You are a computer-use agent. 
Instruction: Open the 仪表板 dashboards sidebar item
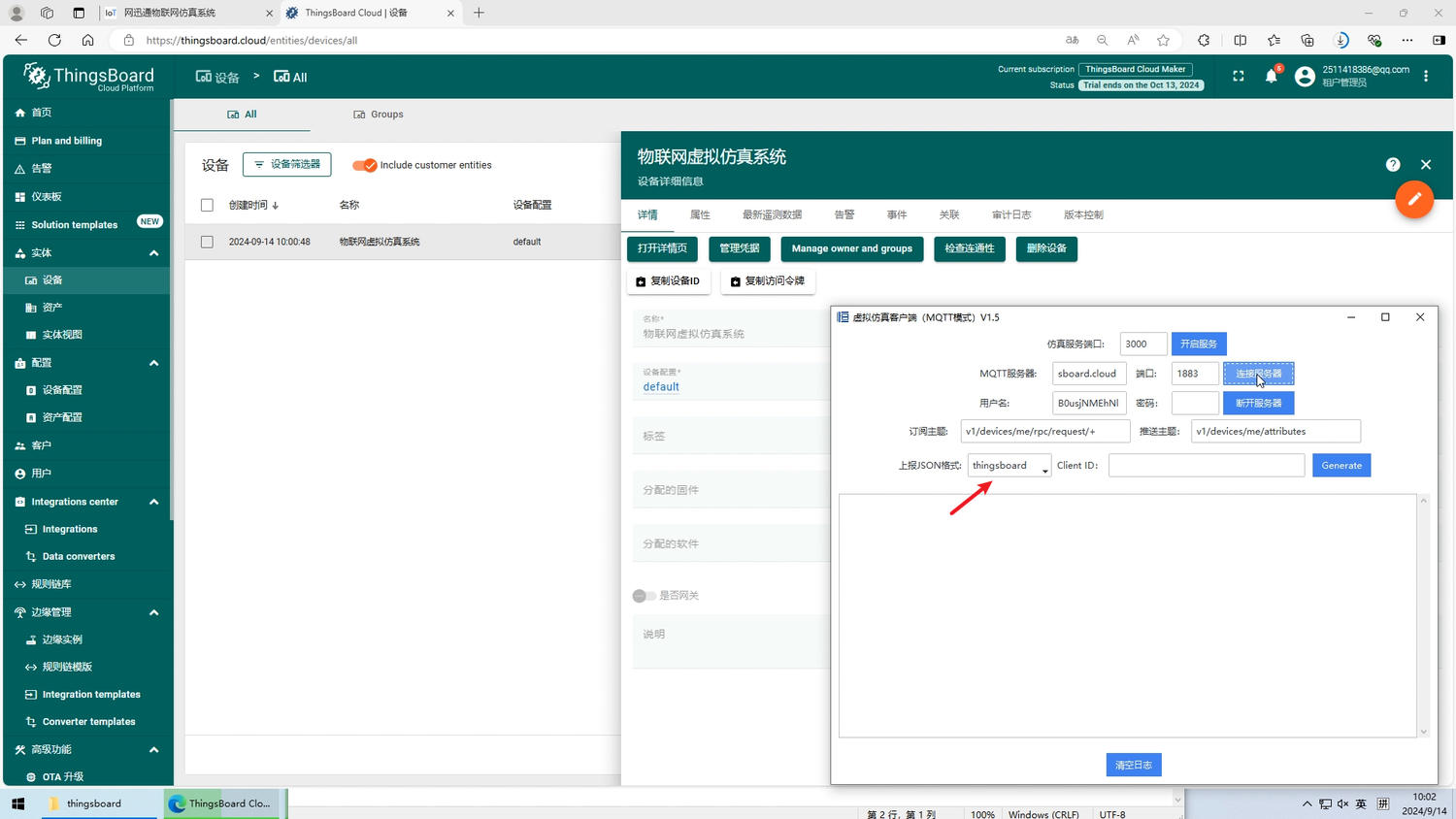coord(47,197)
